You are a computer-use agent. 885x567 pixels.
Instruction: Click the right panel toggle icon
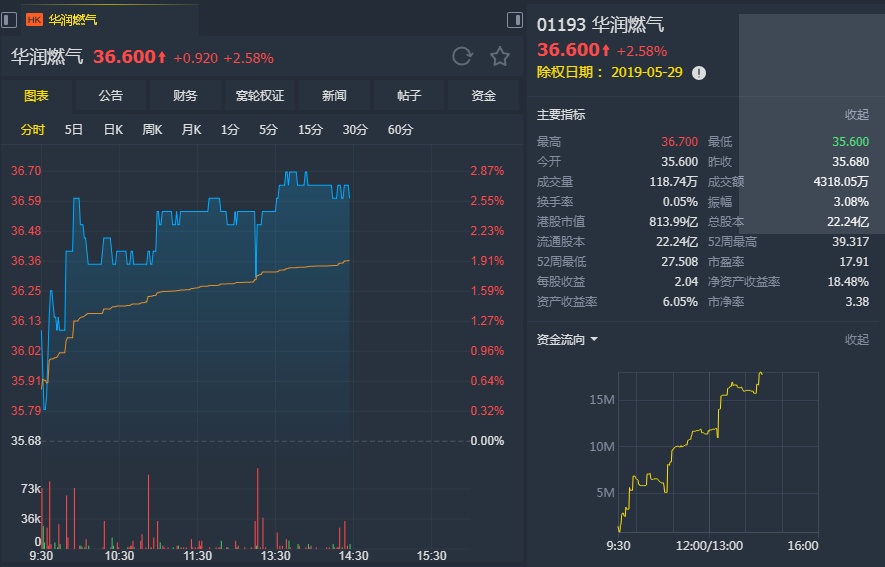pos(515,19)
